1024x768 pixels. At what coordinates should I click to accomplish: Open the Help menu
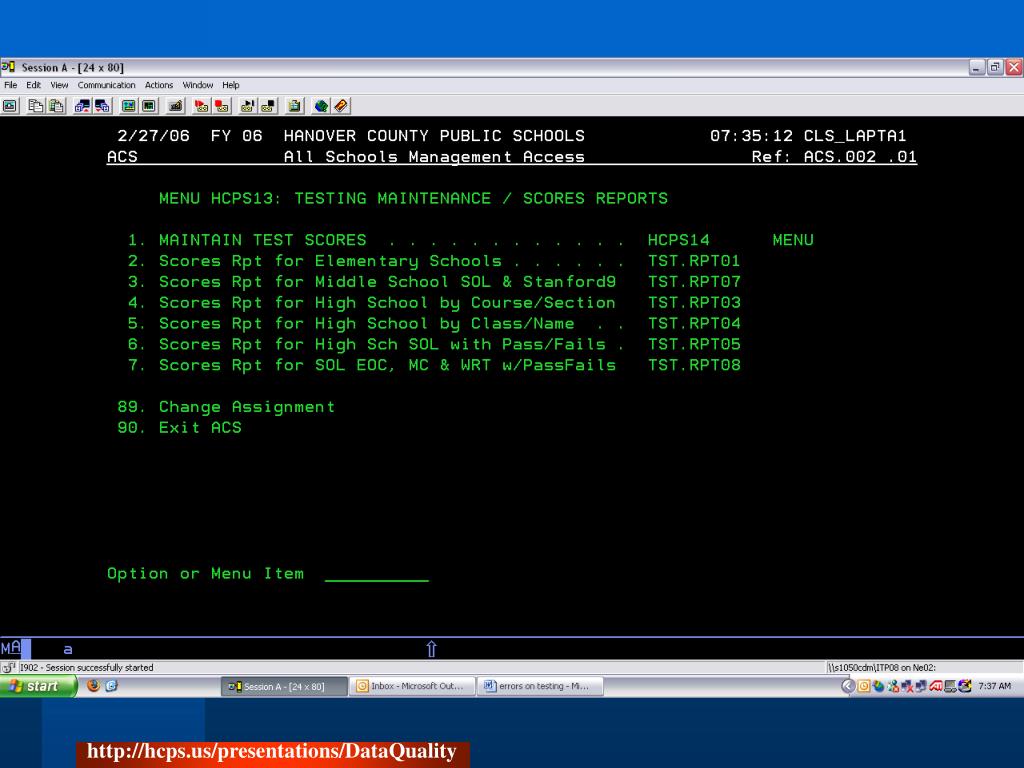coord(231,85)
